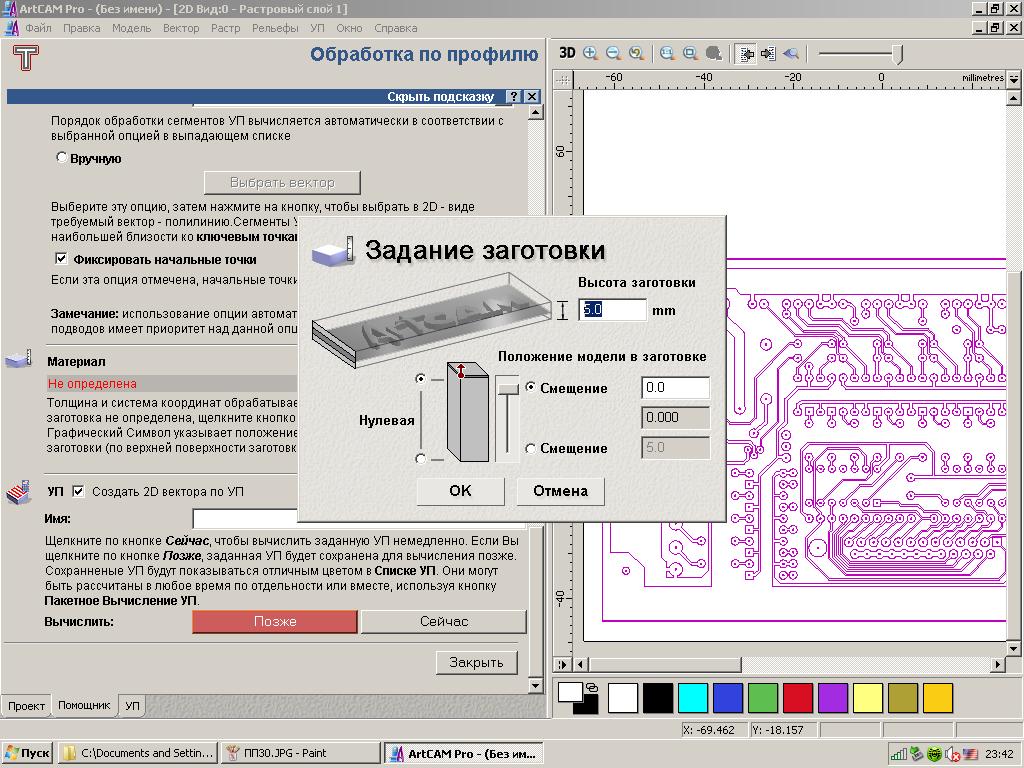Pick the blue colour swatch

pyautogui.click(x=728, y=698)
